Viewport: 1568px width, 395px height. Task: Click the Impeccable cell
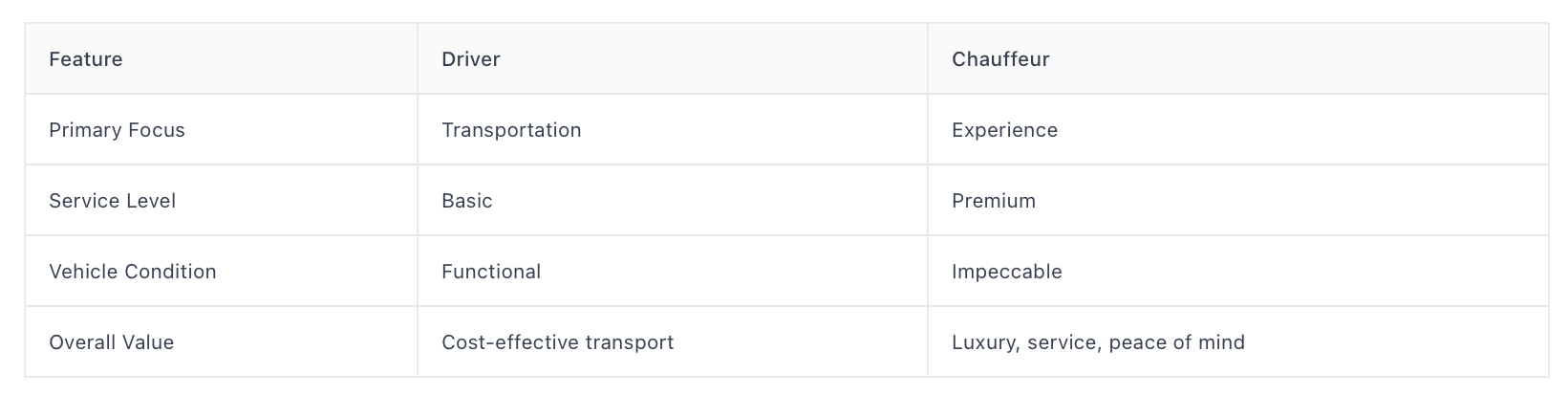pos(1238,272)
